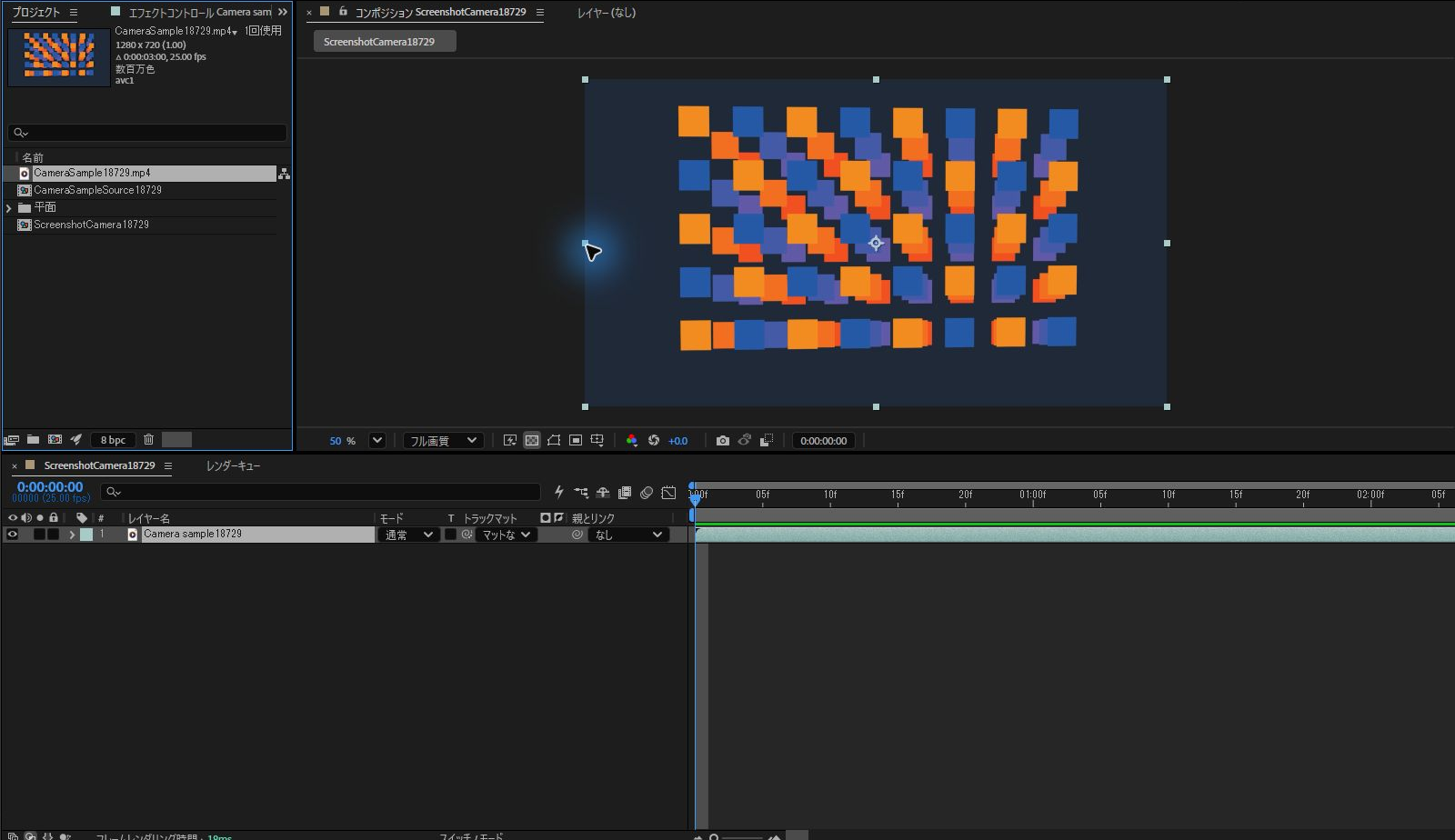This screenshot has height=840, width=1455.
Task: Click the Show Snapshot icon in viewer
Action: (745, 440)
